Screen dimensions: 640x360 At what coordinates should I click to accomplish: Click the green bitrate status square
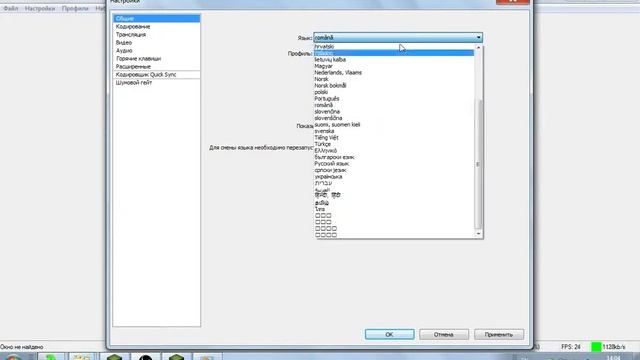tap(596, 347)
